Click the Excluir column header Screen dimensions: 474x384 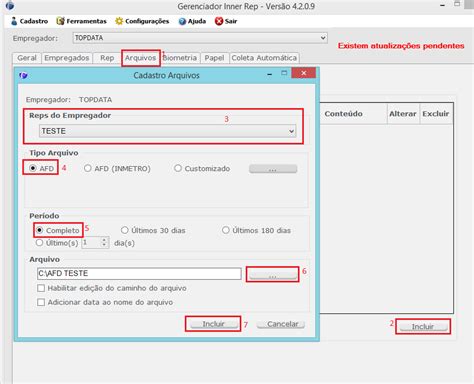click(x=436, y=114)
